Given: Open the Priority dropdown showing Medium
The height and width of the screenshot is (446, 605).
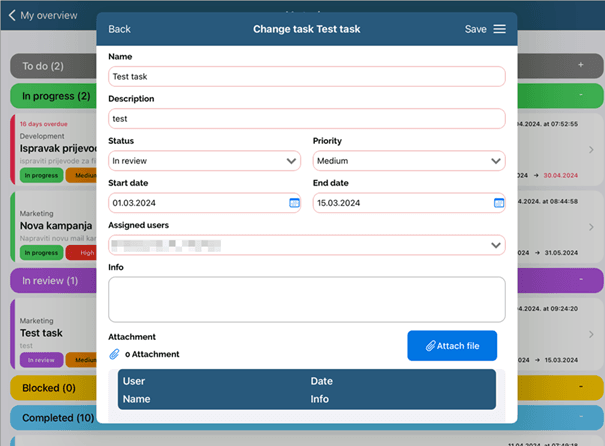Looking at the screenshot, I should 409,160.
